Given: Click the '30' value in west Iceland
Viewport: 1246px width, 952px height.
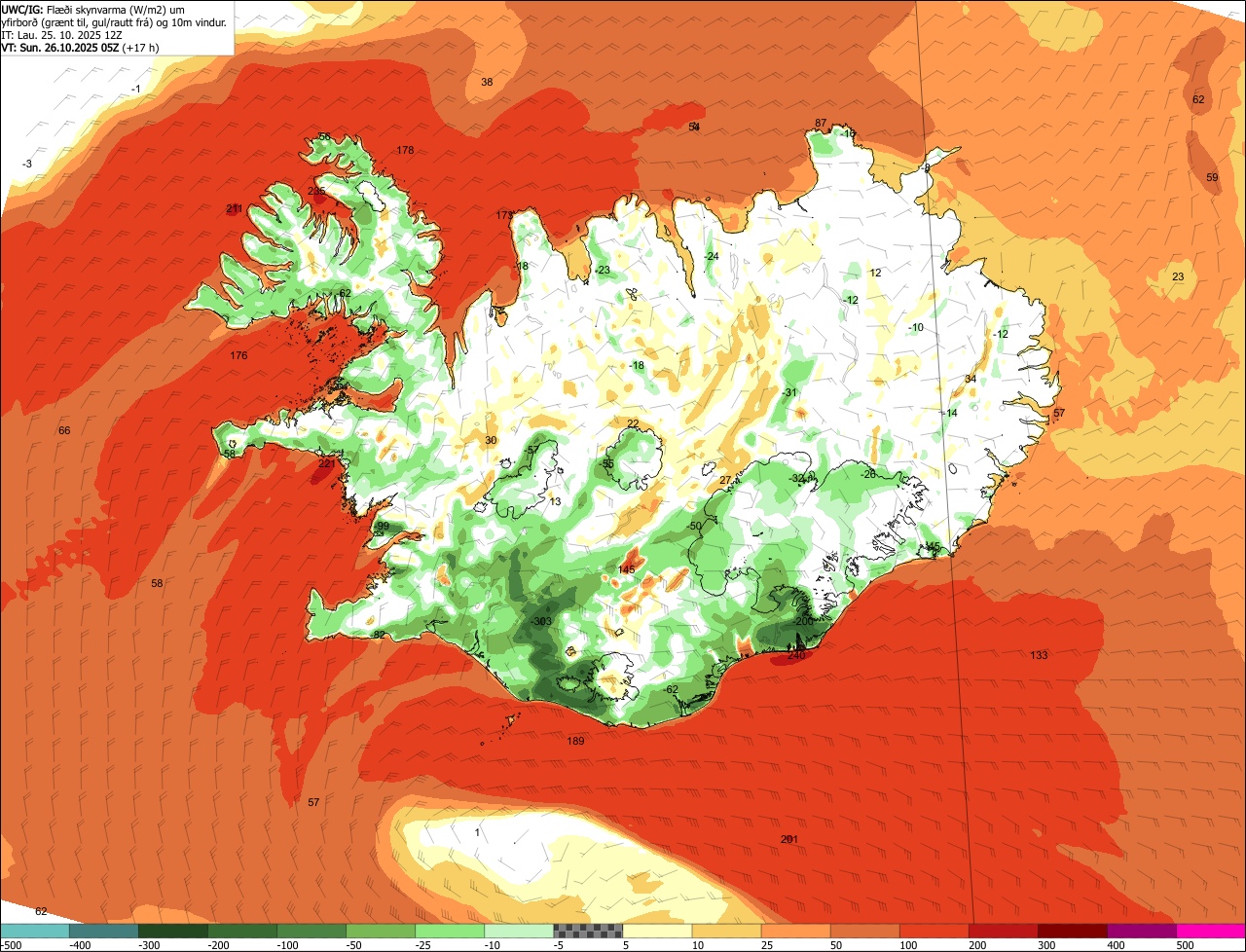Looking at the screenshot, I should pos(491,440).
